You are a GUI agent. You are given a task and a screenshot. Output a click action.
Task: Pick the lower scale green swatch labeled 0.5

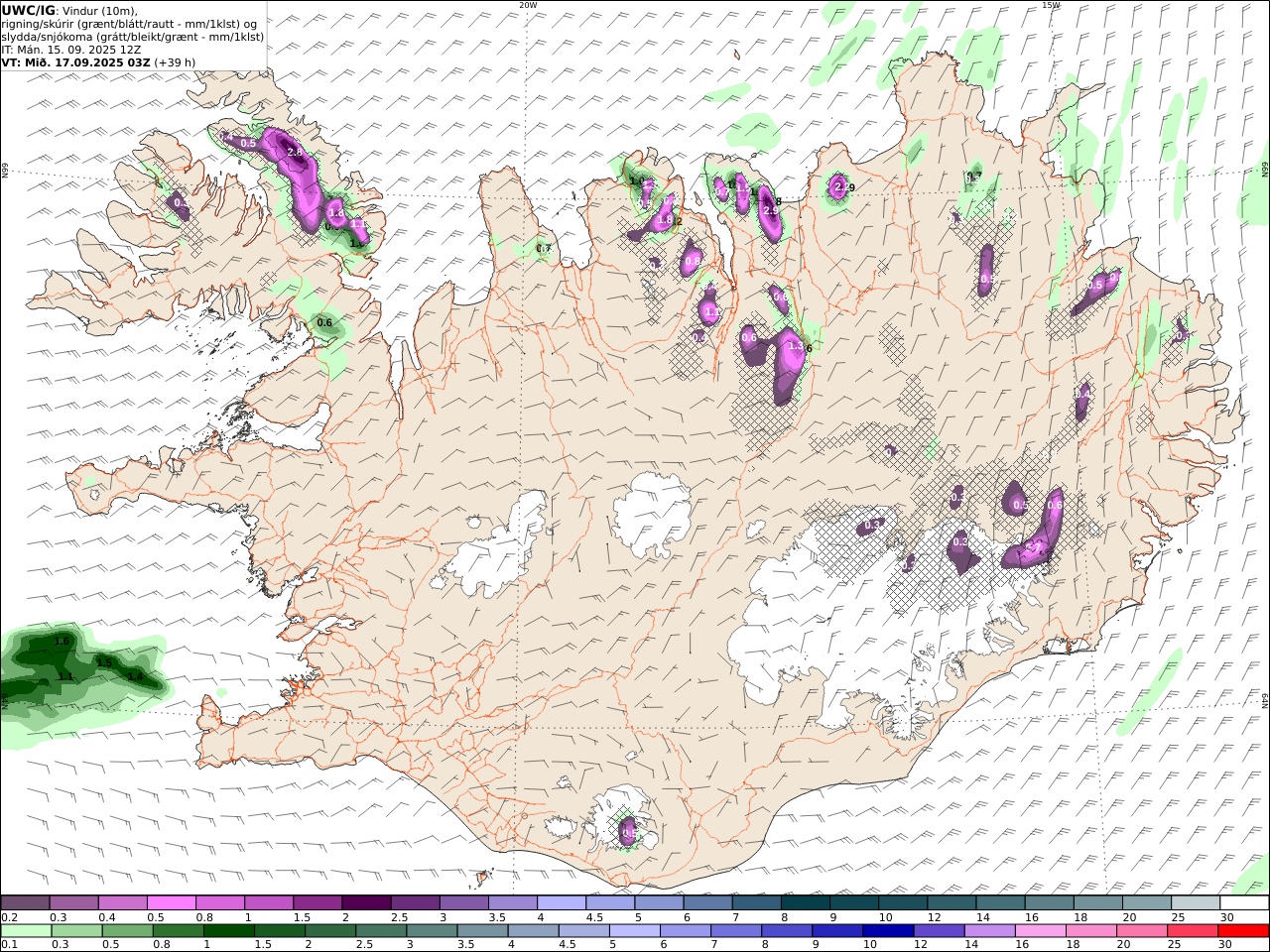(127, 931)
